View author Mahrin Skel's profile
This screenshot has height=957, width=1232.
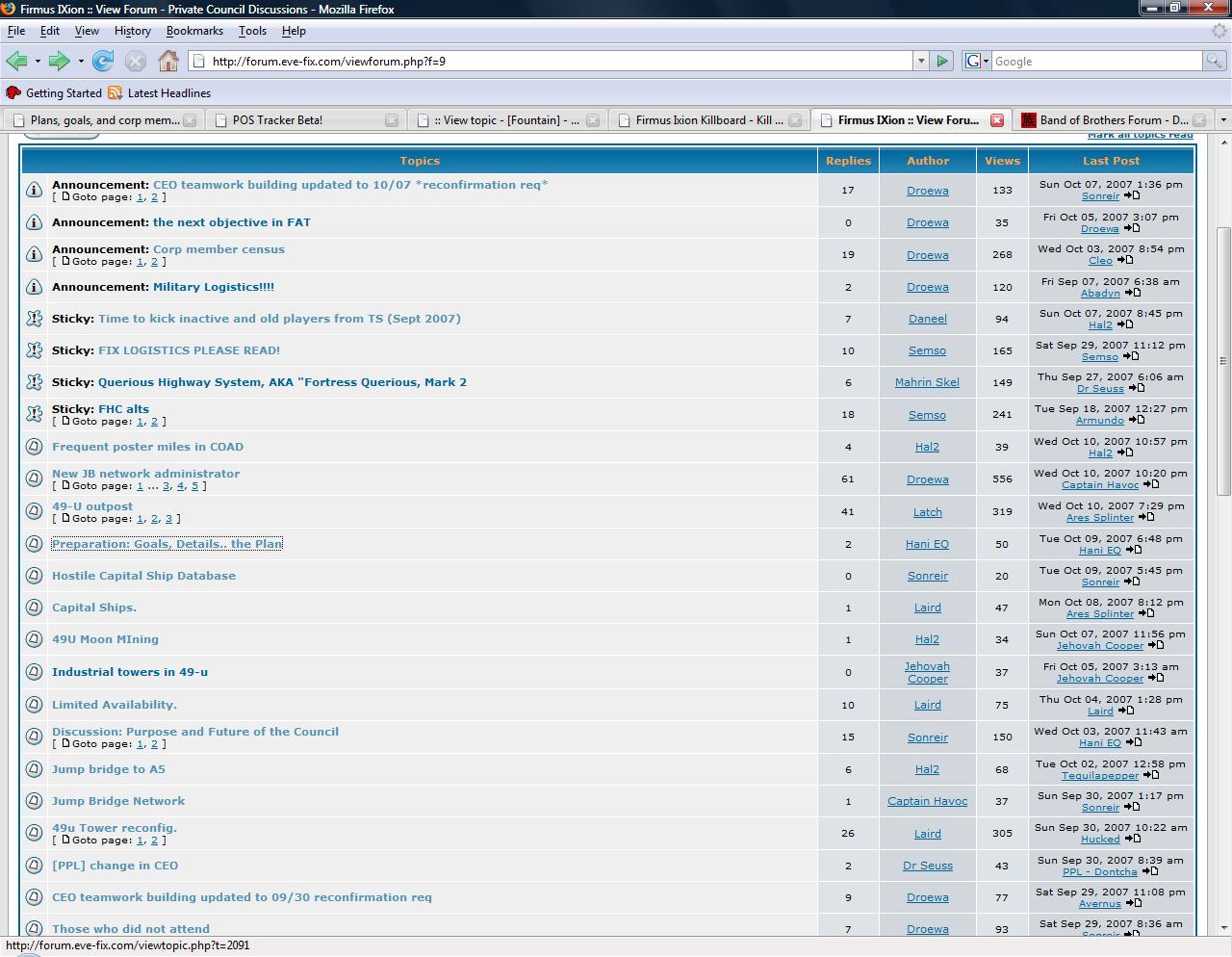click(x=927, y=382)
